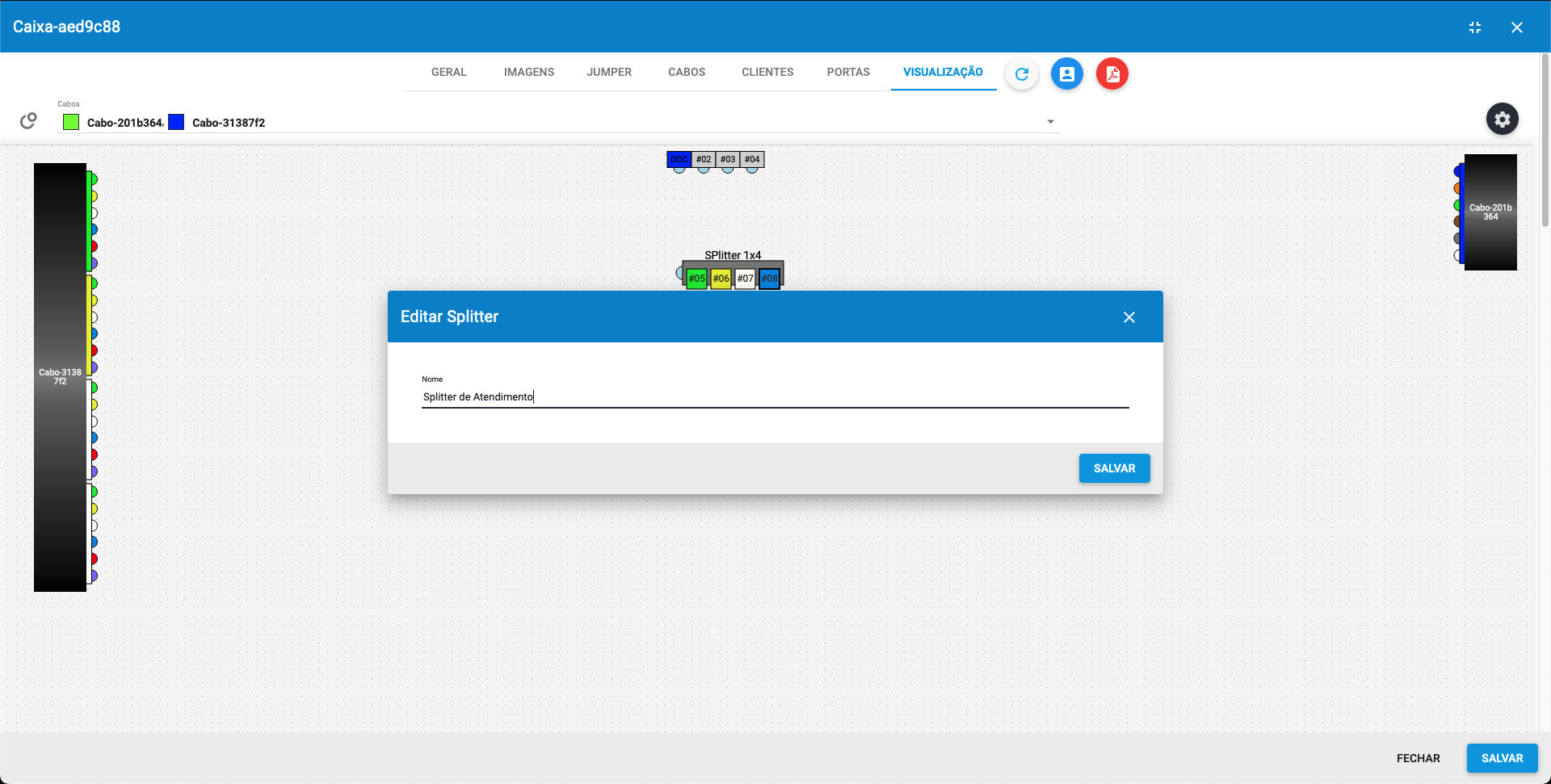Click FECHAR to close the view
Screen dimensions: 1551x784
click(x=1418, y=758)
